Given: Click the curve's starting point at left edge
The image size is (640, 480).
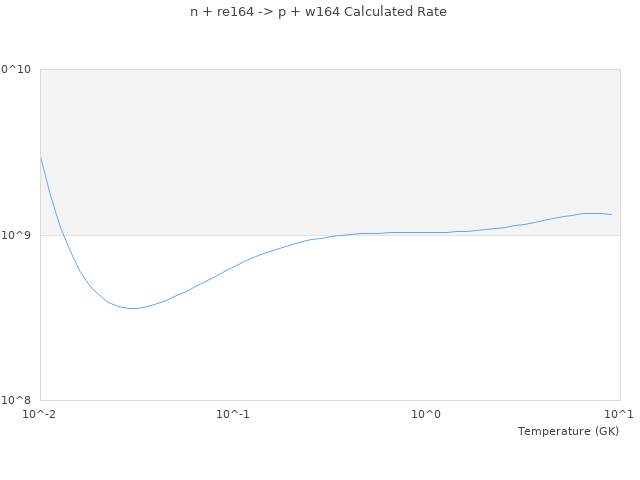Looking at the screenshot, I should [41, 157].
